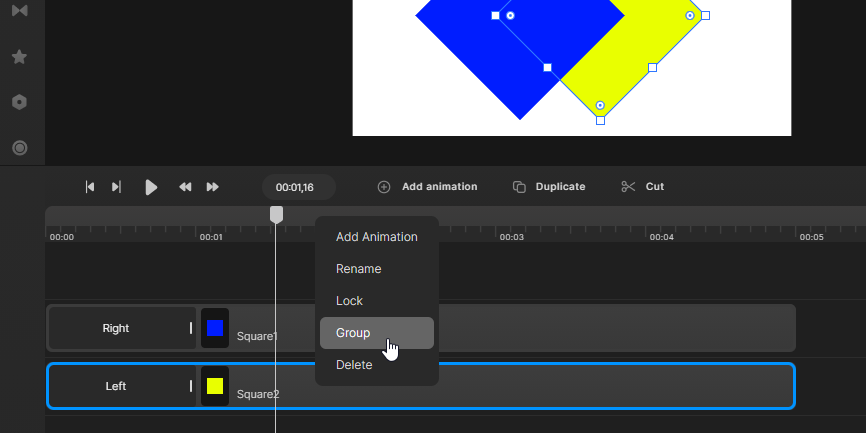Open the bow-tie shaped sidebar icon

point(19,10)
